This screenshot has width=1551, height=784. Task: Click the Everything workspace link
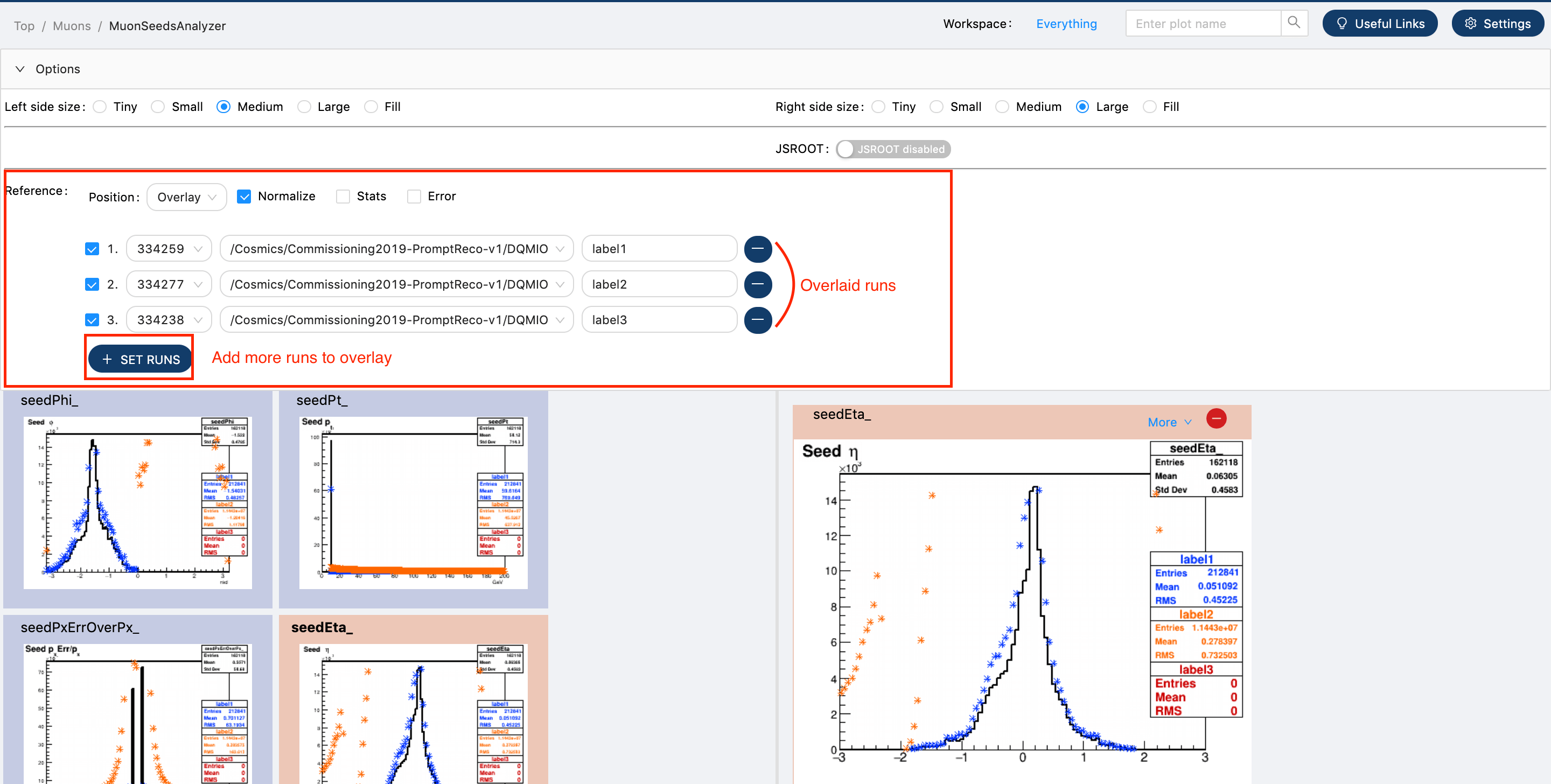click(x=1066, y=24)
